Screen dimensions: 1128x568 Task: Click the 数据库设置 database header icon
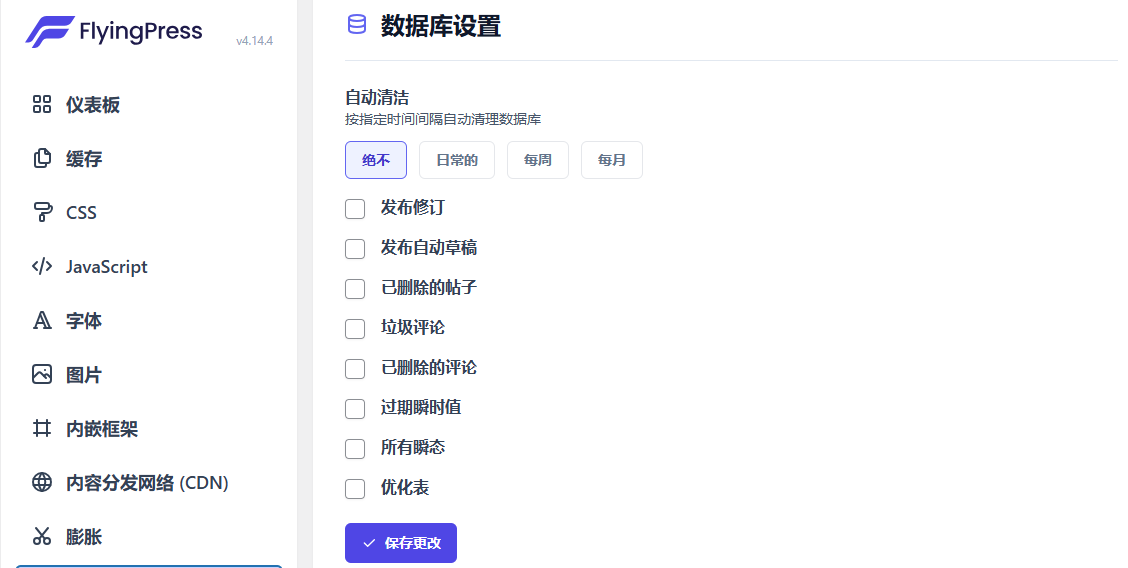tap(357, 25)
